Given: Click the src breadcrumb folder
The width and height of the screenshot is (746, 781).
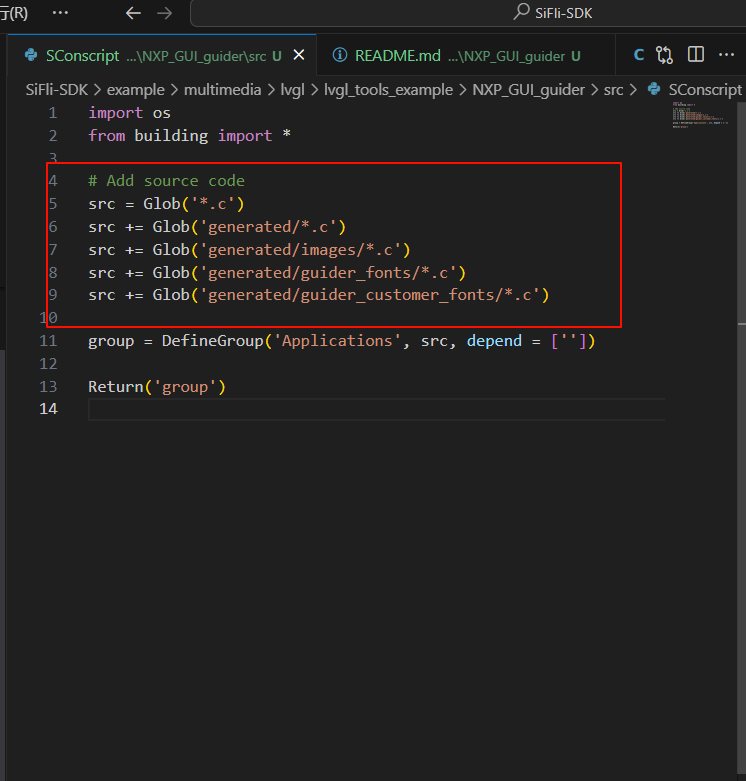Looking at the screenshot, I should point(613,90).
